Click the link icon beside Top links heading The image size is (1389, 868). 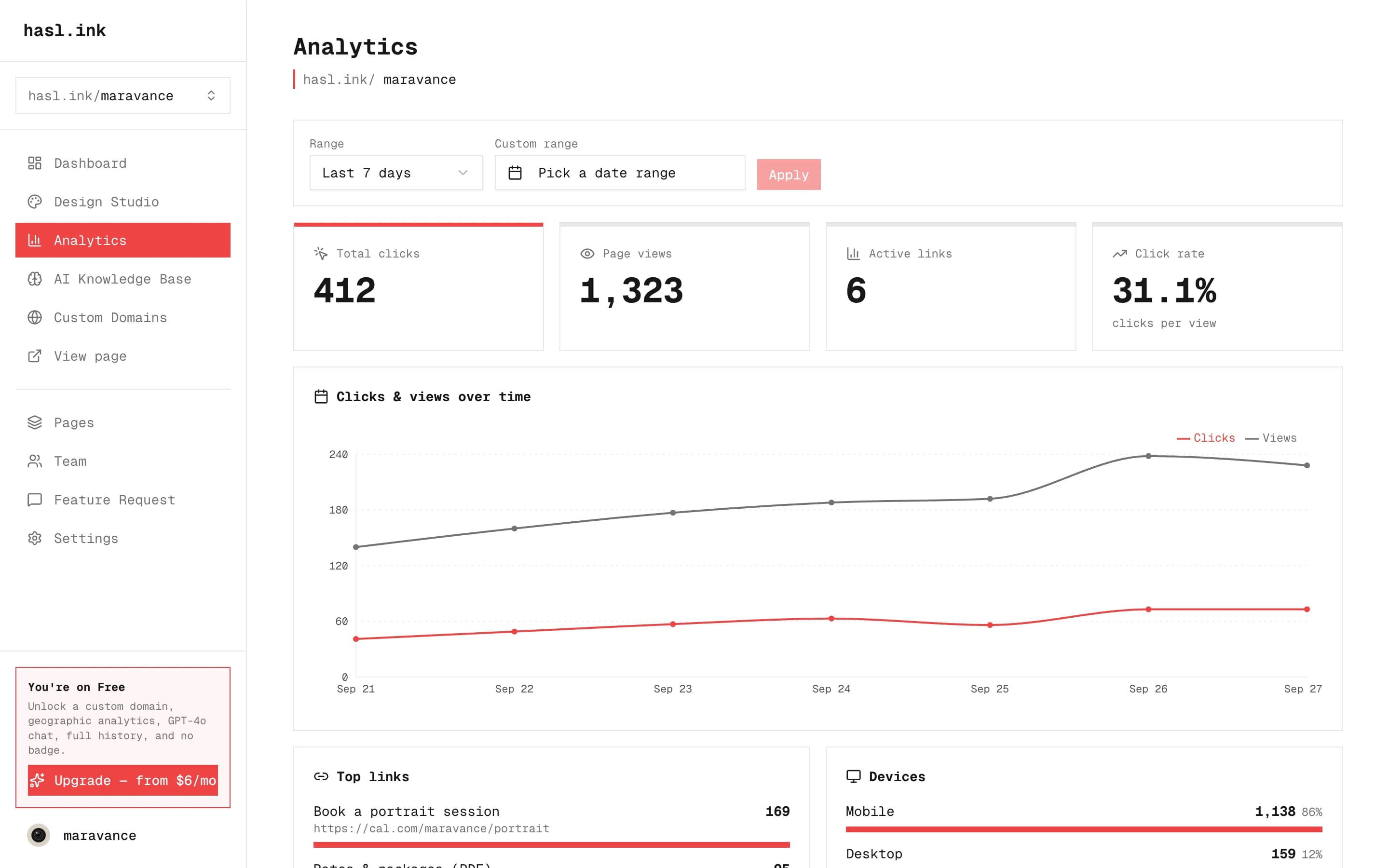[x=321, y=776]
